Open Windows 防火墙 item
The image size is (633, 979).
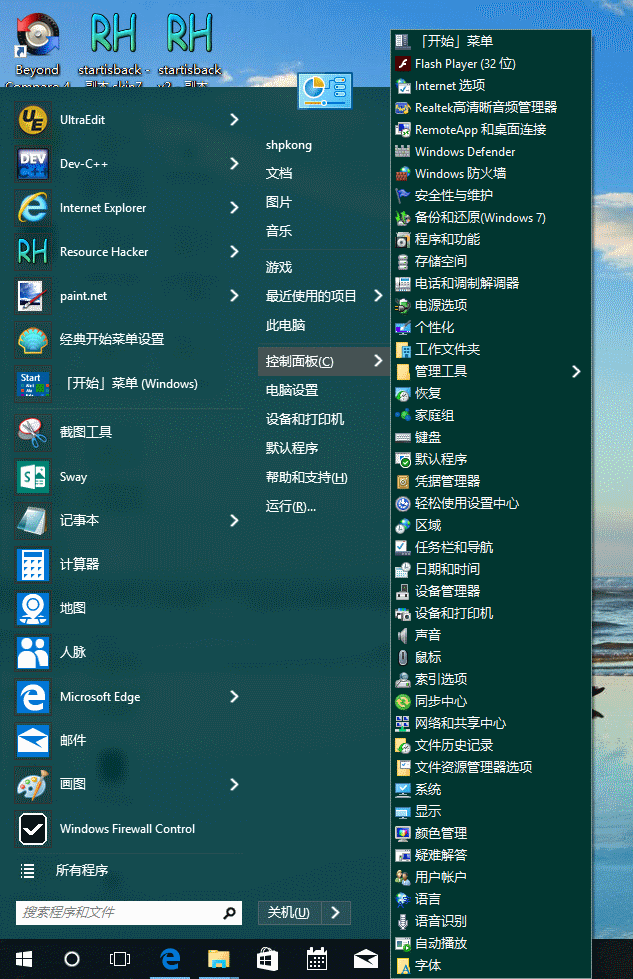491,174
